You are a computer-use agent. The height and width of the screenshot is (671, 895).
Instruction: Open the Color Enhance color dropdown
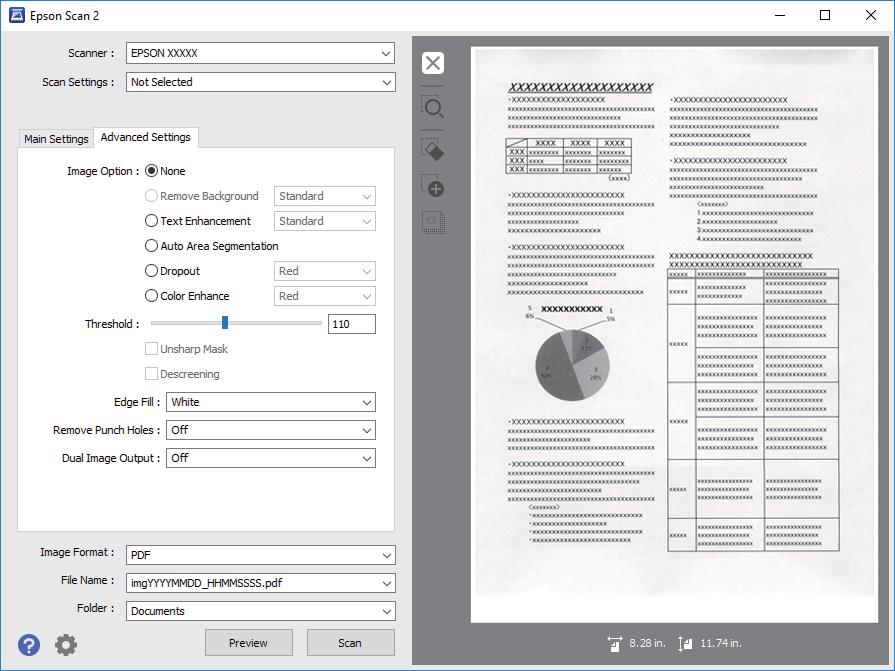[325, 296]
